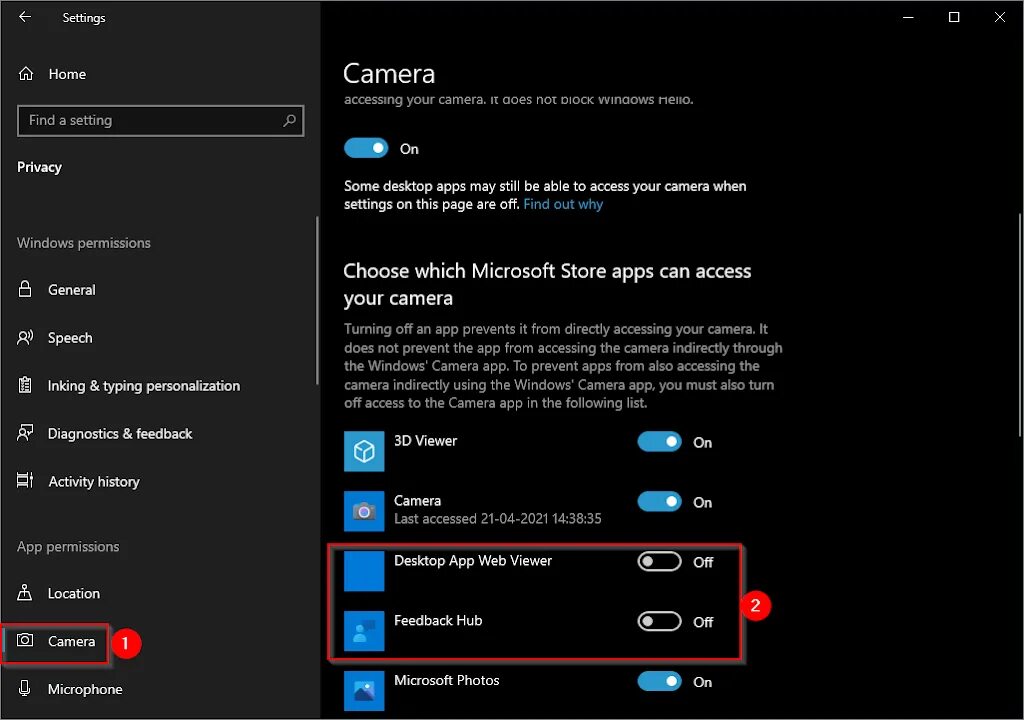The width and height of the screenshot is (1024, 720).
Task: Enable camera access for Feedback Hub
Action: point(660,621)
